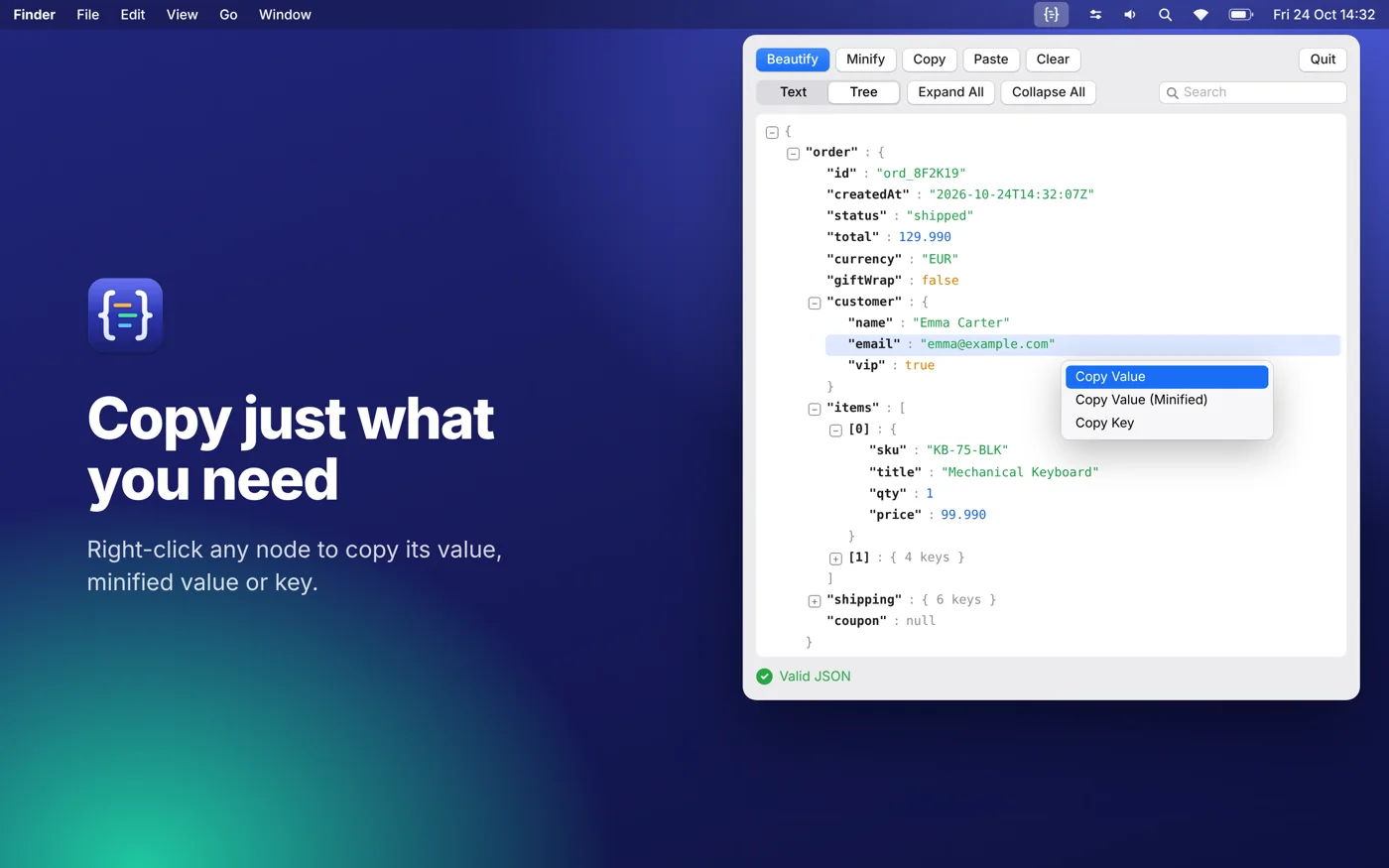Click the Quit button
The width and height of the screenshot is (1389, 868).
(x=1323, y=60)
